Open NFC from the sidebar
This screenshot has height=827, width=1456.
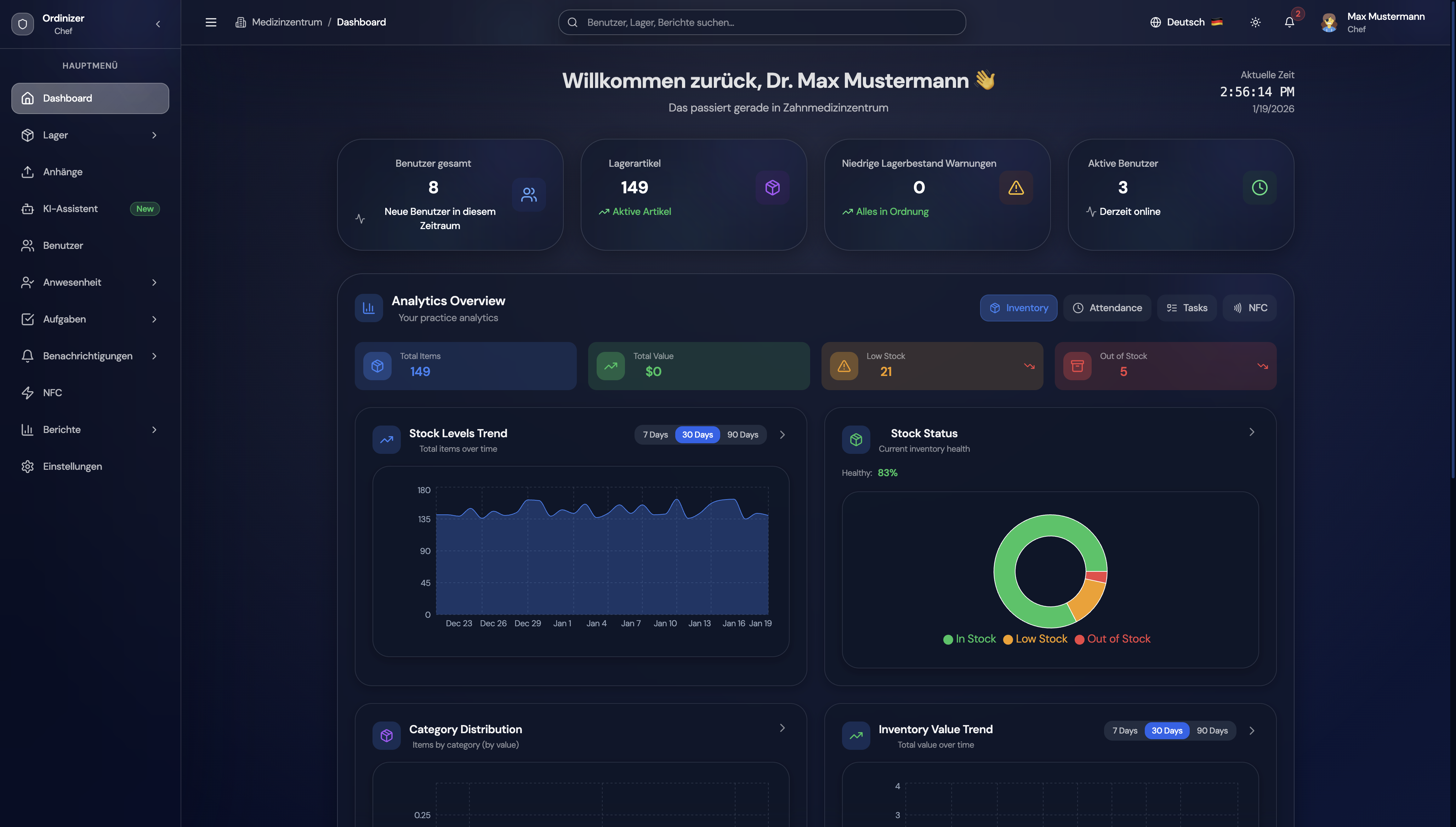coord(52,393)
